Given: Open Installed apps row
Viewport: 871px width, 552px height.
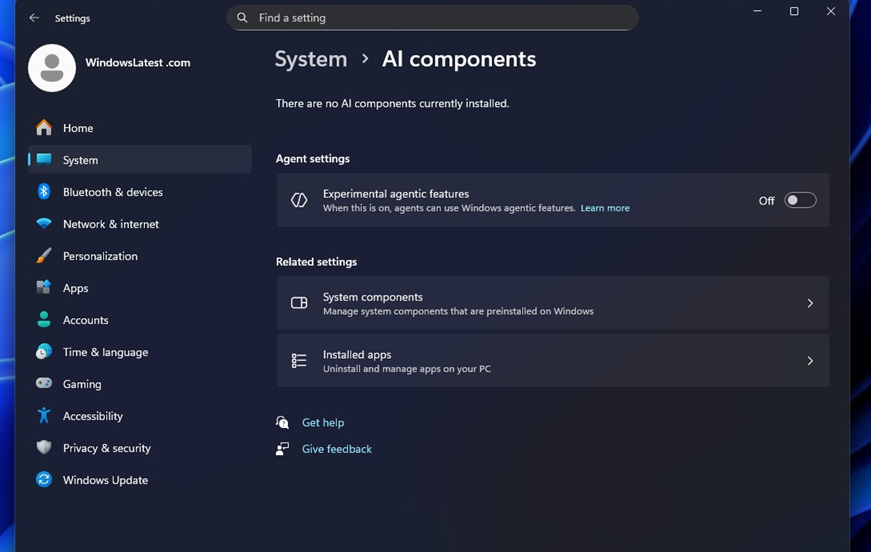Looking at the screenshot, I should (553, 360).
